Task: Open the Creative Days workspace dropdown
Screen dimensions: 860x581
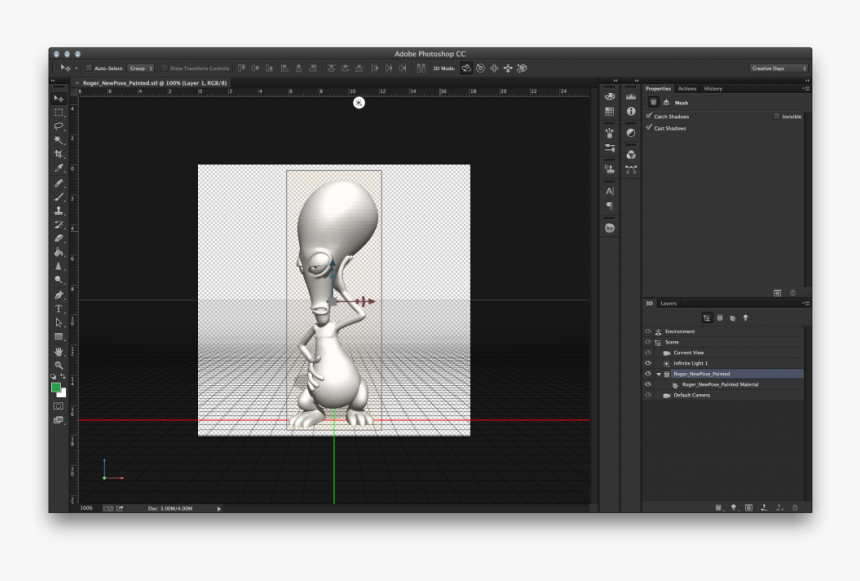Action: pos(778,68)
